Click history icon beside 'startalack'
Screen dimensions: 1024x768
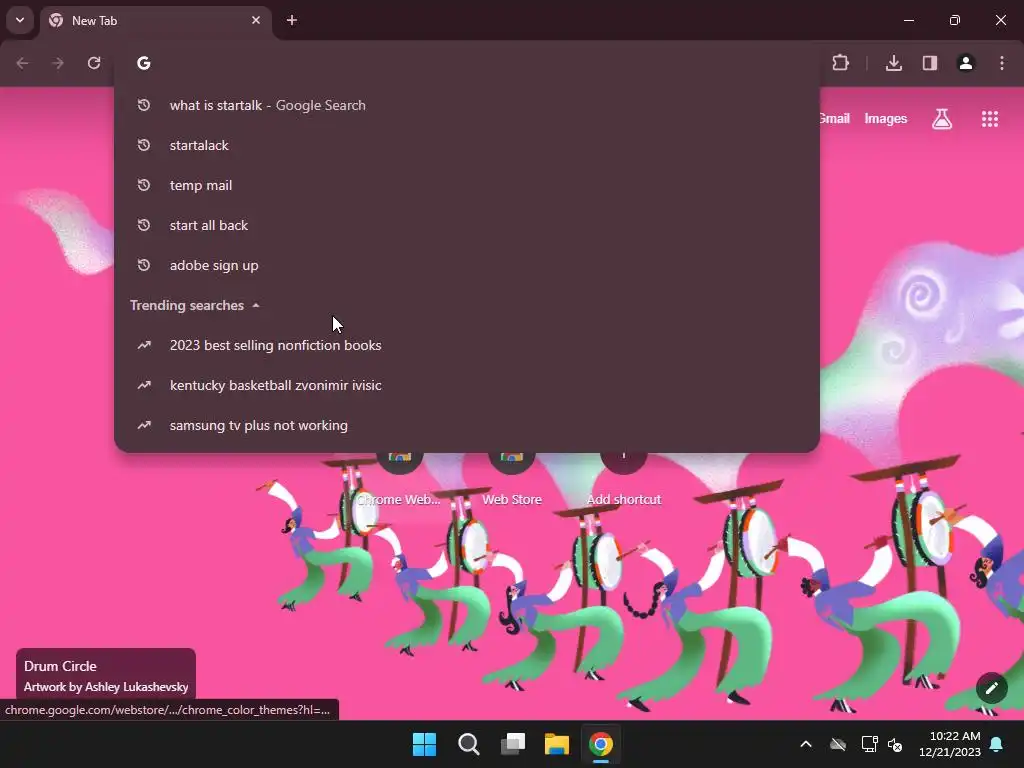click(144, 146)
